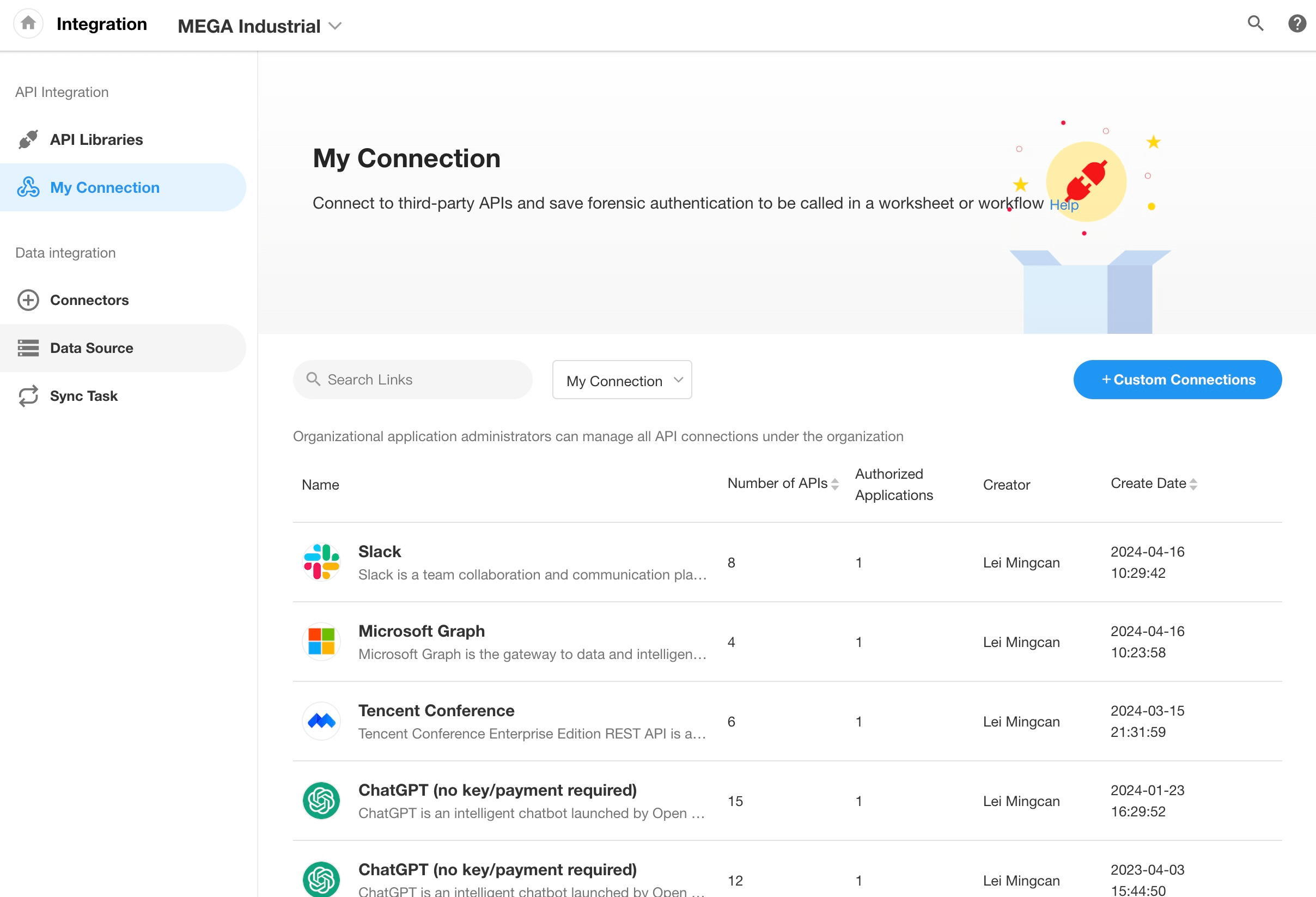
Task: Click the Search Links input field
Action: pos(419,380)
